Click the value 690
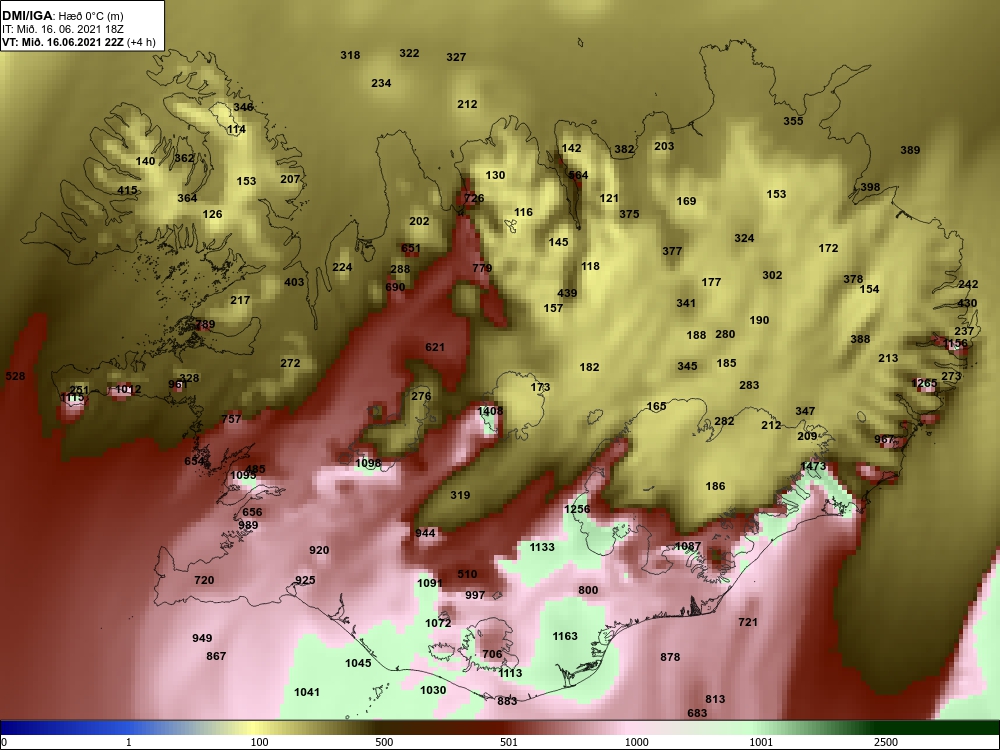This screenshot has height=750, width=1000. (395, 287)
